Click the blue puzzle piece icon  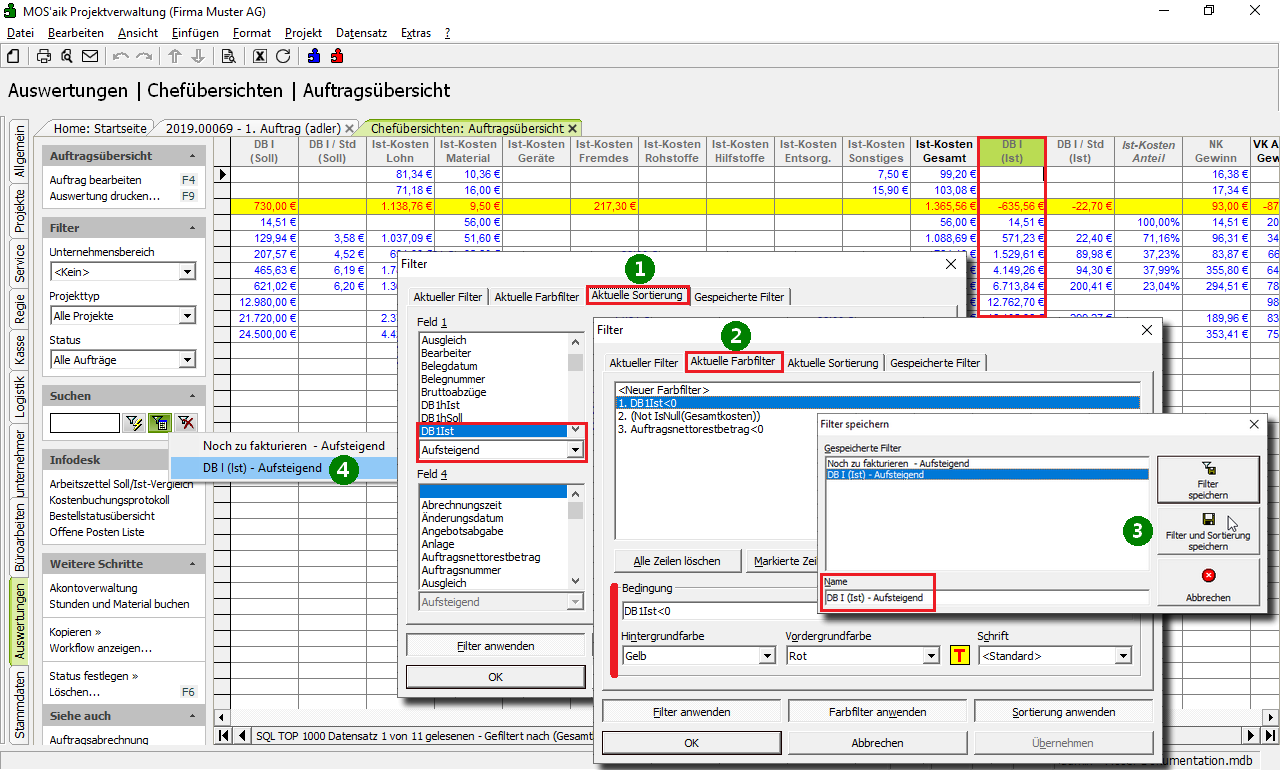point(314,56)
